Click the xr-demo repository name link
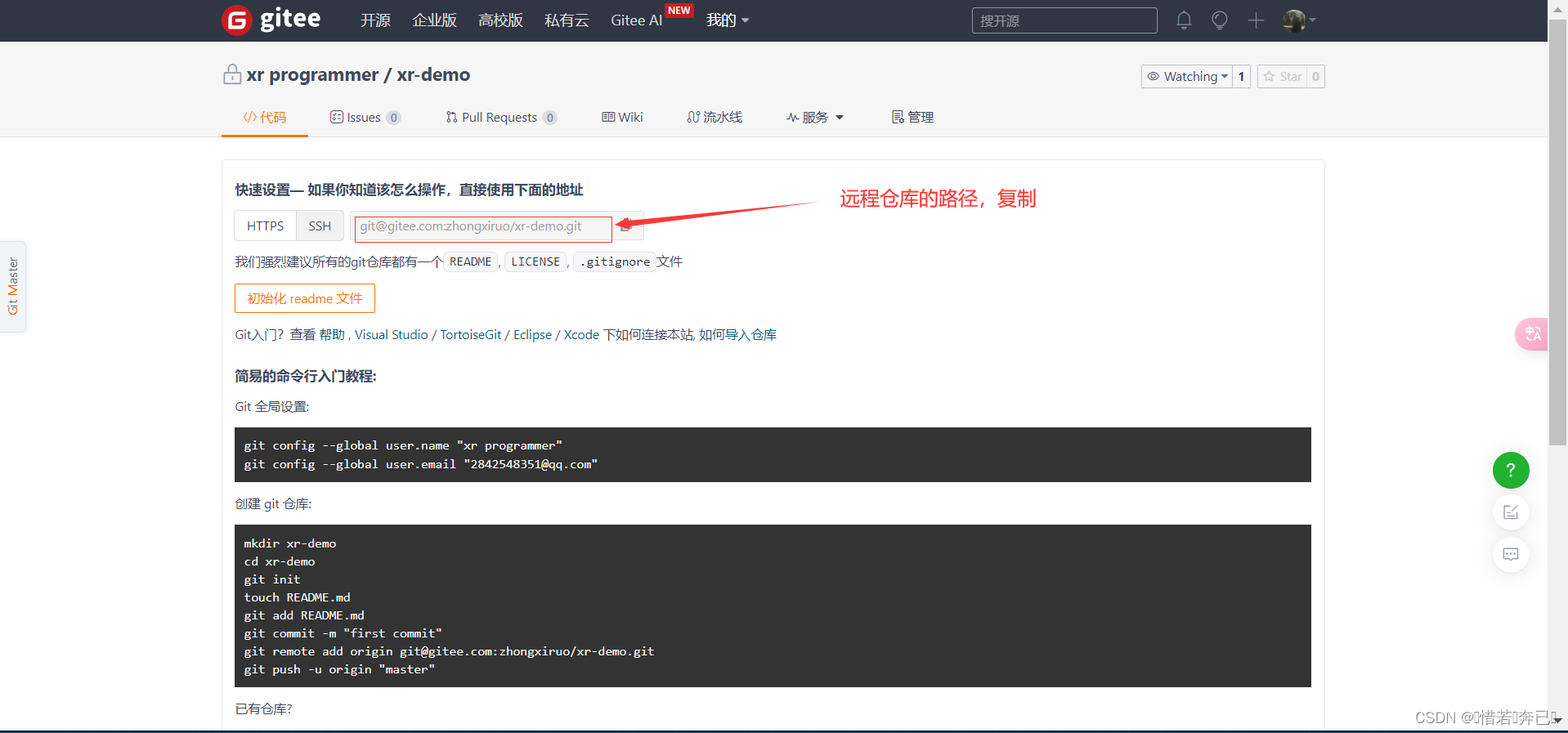This screenshot has height=733, width=1568. coord(433,75)
